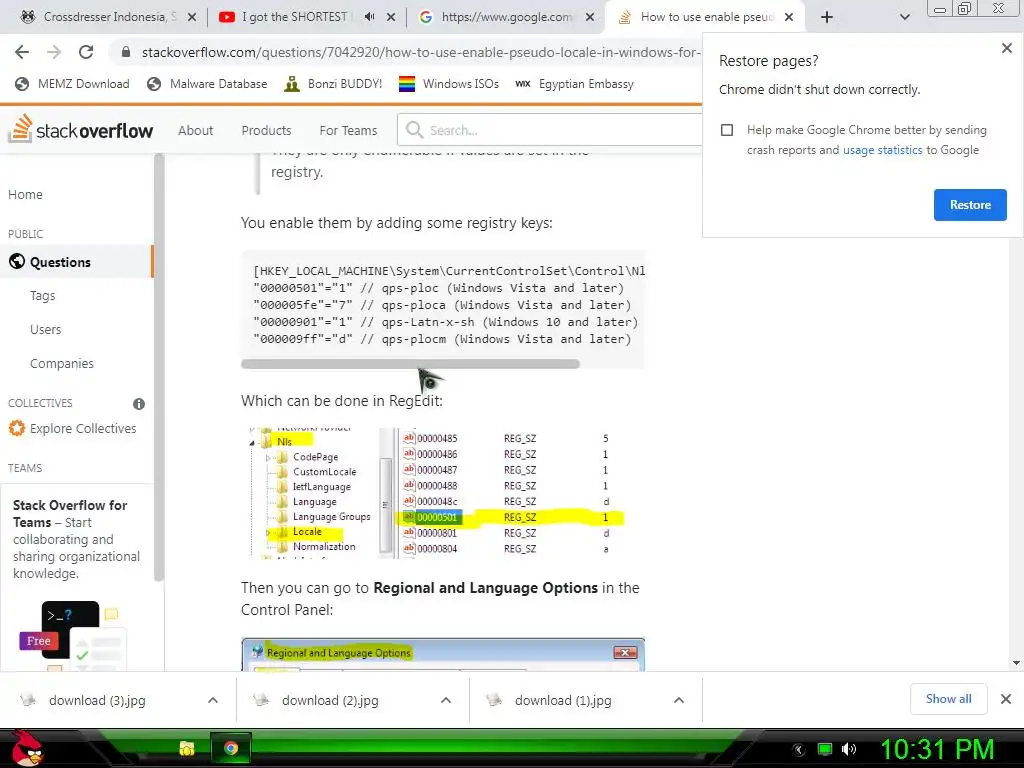Open Users in the sidebar
This screenshot has height=768, width=1024.
46,330
